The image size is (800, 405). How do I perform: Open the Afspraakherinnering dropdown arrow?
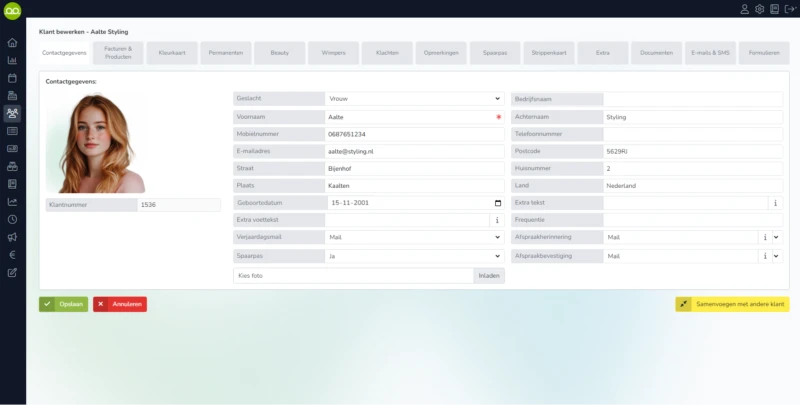click(x=777, y=238)
